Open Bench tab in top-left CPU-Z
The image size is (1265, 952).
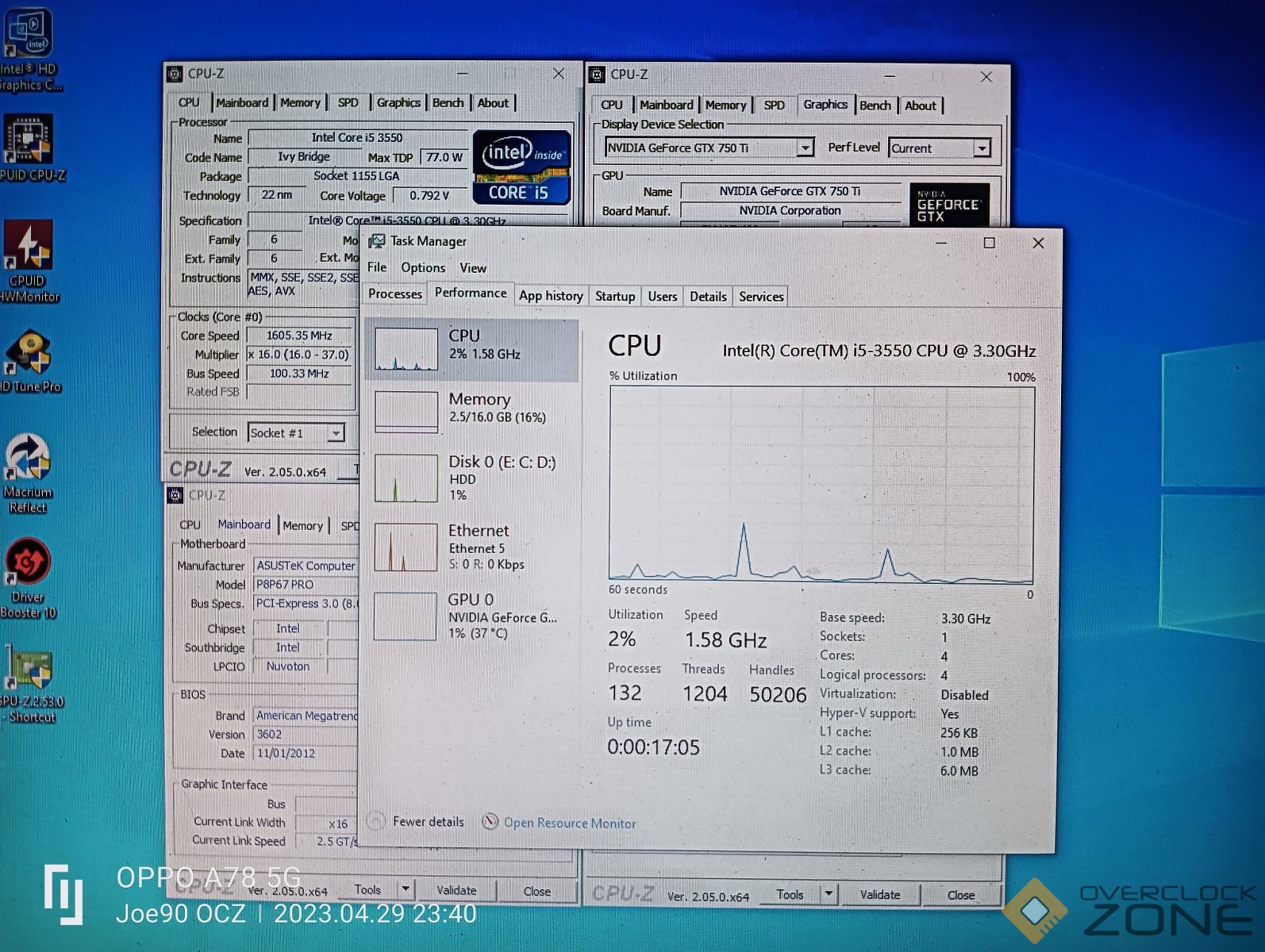click(448, 102)
